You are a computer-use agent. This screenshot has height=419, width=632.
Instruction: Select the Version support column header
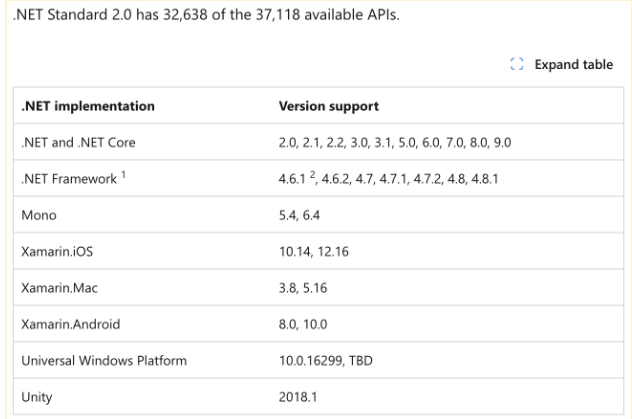tap(328, 106)
